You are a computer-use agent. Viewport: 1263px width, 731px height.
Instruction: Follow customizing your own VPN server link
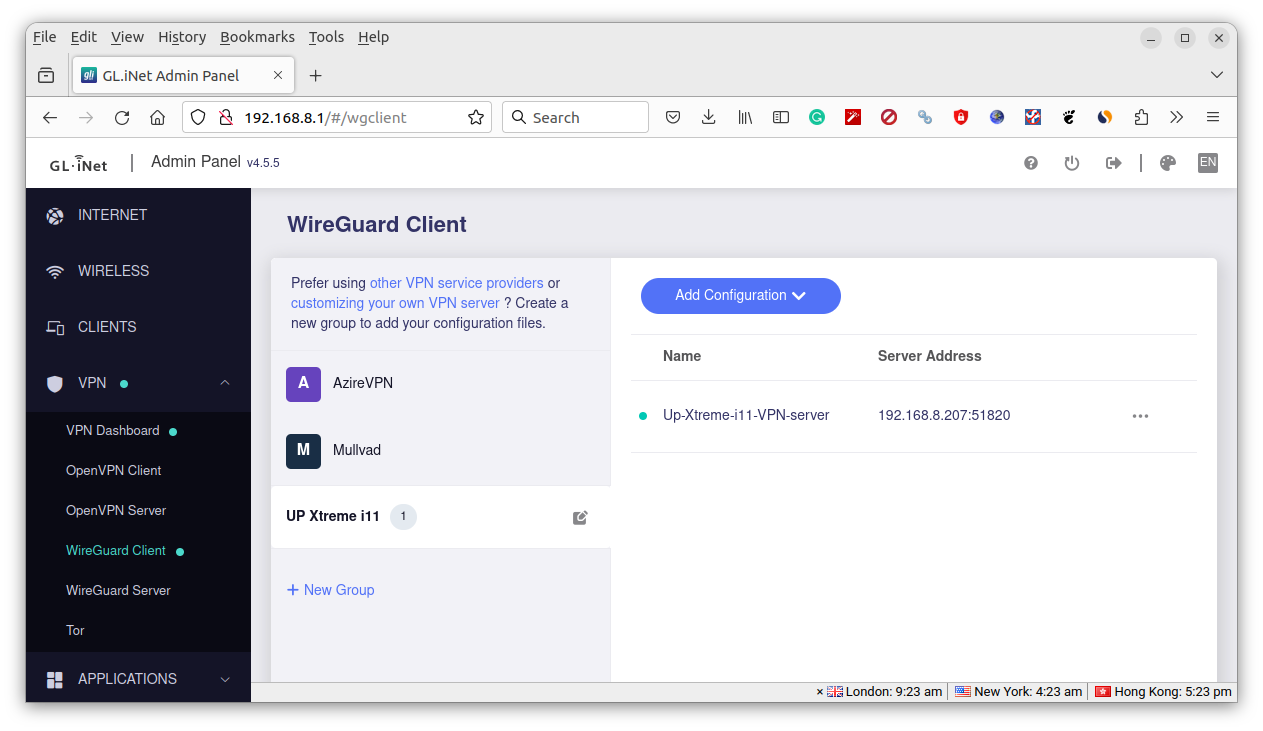point(395,303)
